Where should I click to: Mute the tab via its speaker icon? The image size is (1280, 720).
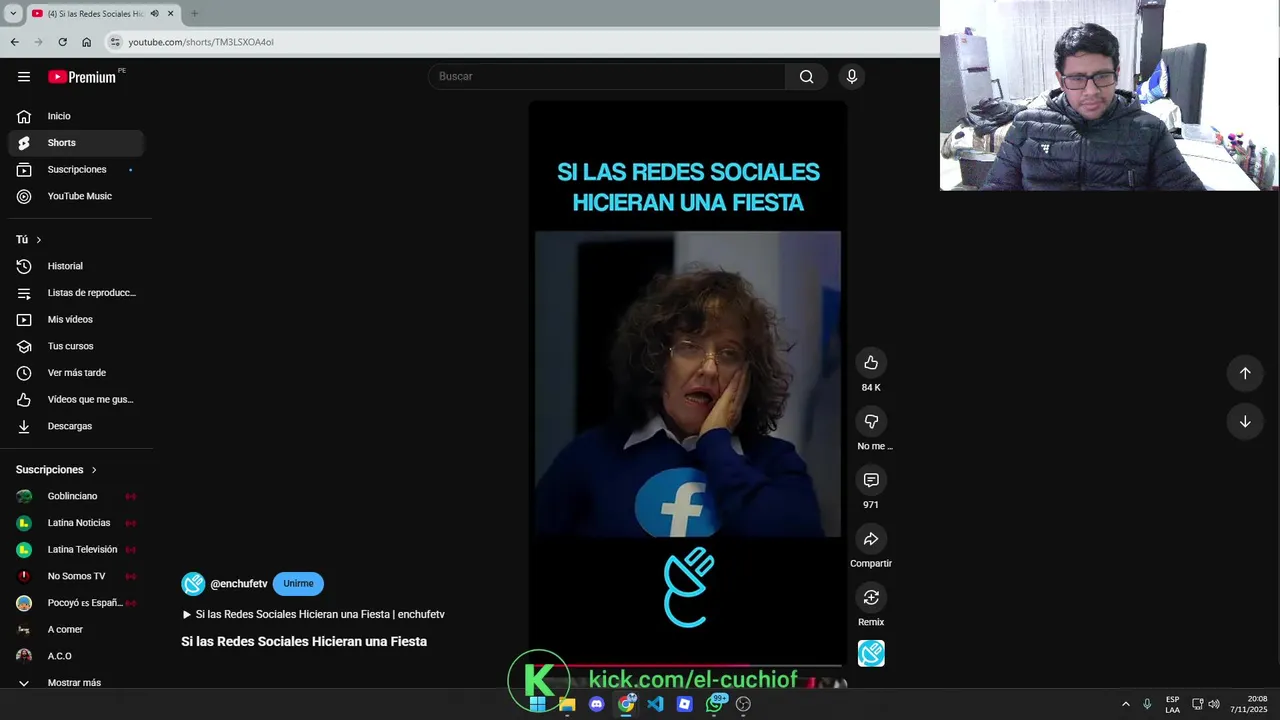(x=154, y=14)
